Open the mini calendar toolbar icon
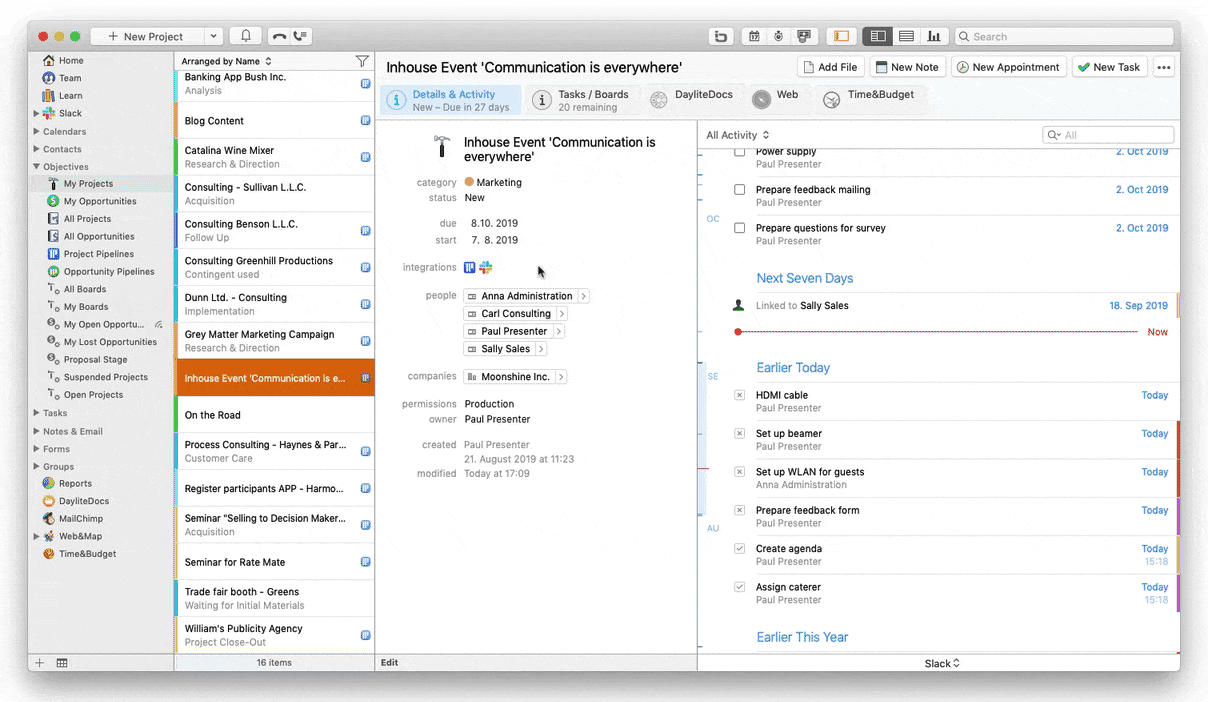1208x702 pixels. [x=755, y=36]
